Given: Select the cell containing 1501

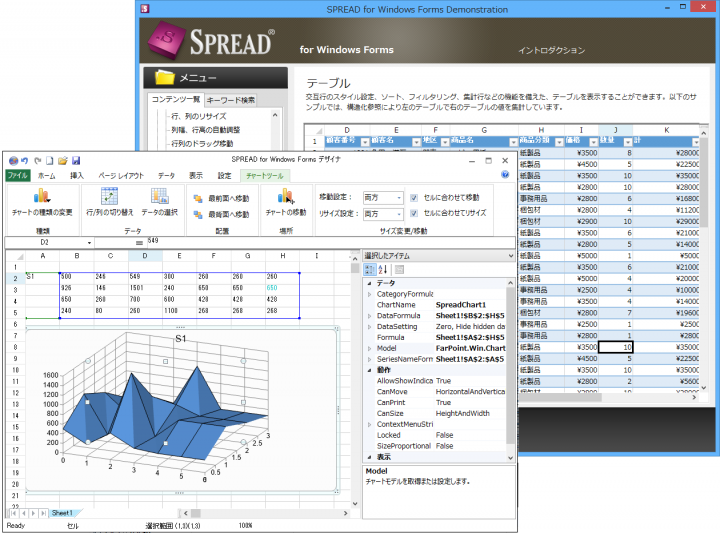Looking at the screenshot, I should click(x=146, y=288).
